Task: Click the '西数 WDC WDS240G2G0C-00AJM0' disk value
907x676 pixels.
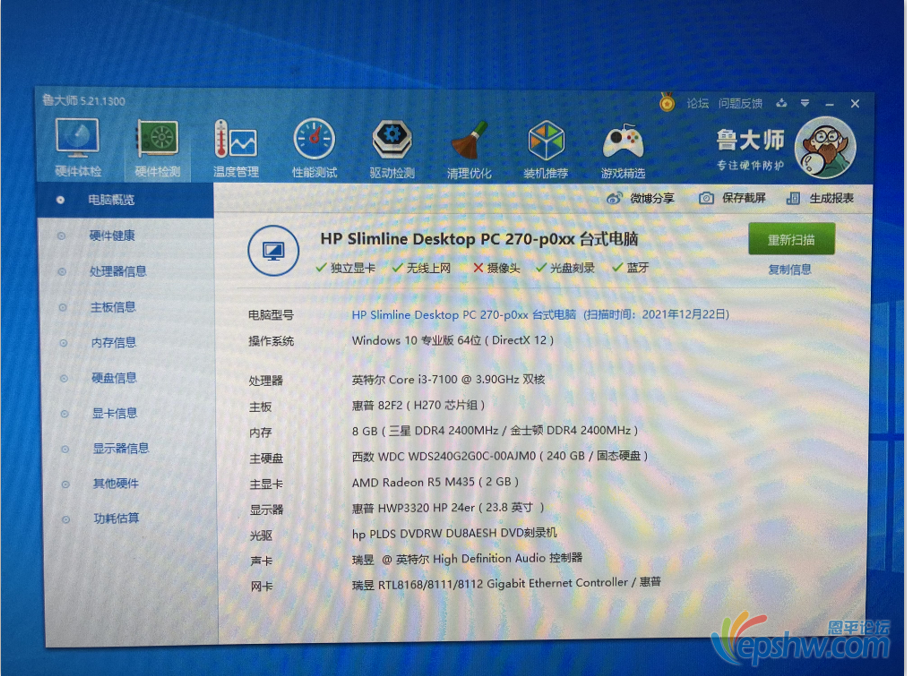Action: click(444, 456)
